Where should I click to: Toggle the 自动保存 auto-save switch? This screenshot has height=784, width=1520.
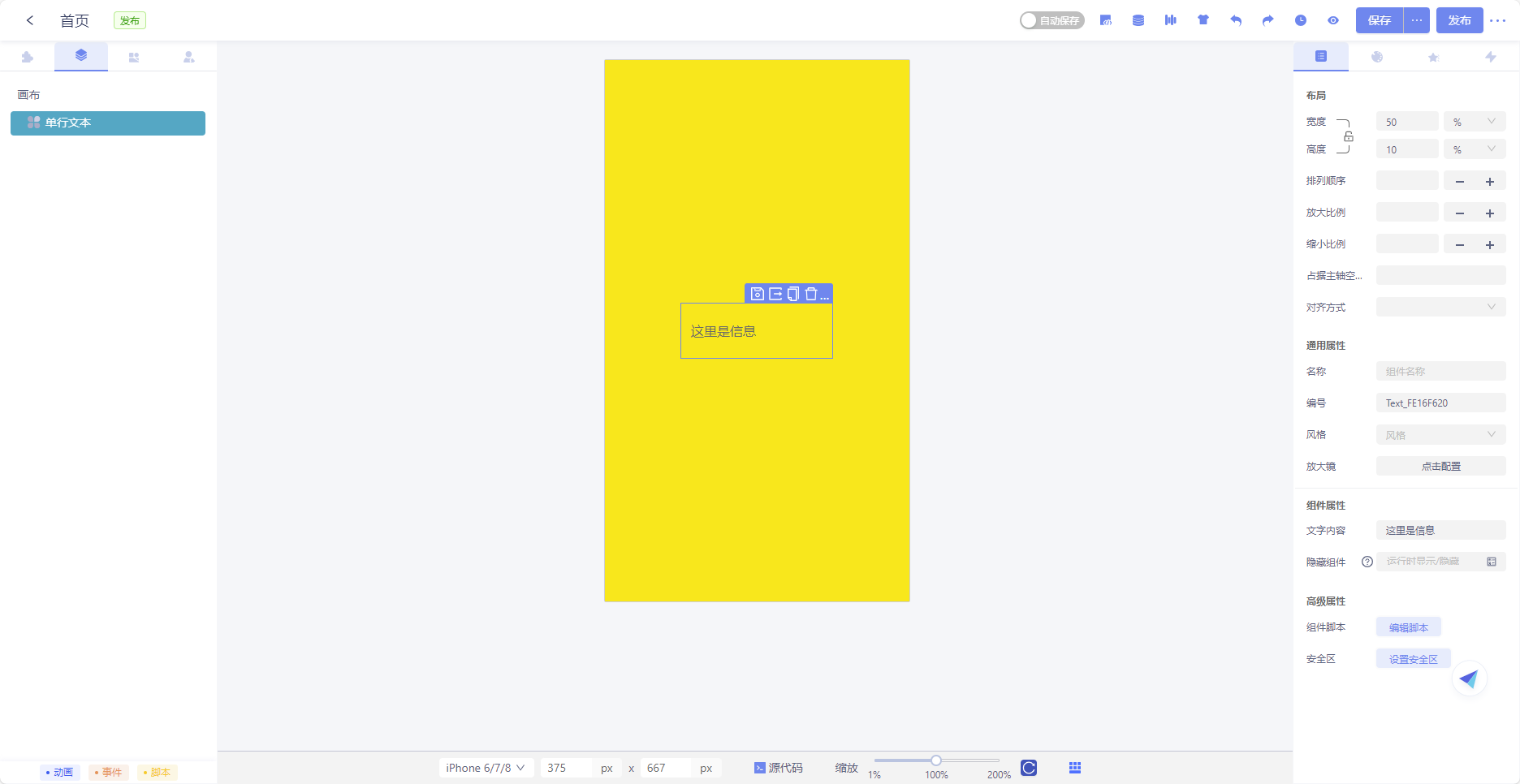pos(1052,20)
